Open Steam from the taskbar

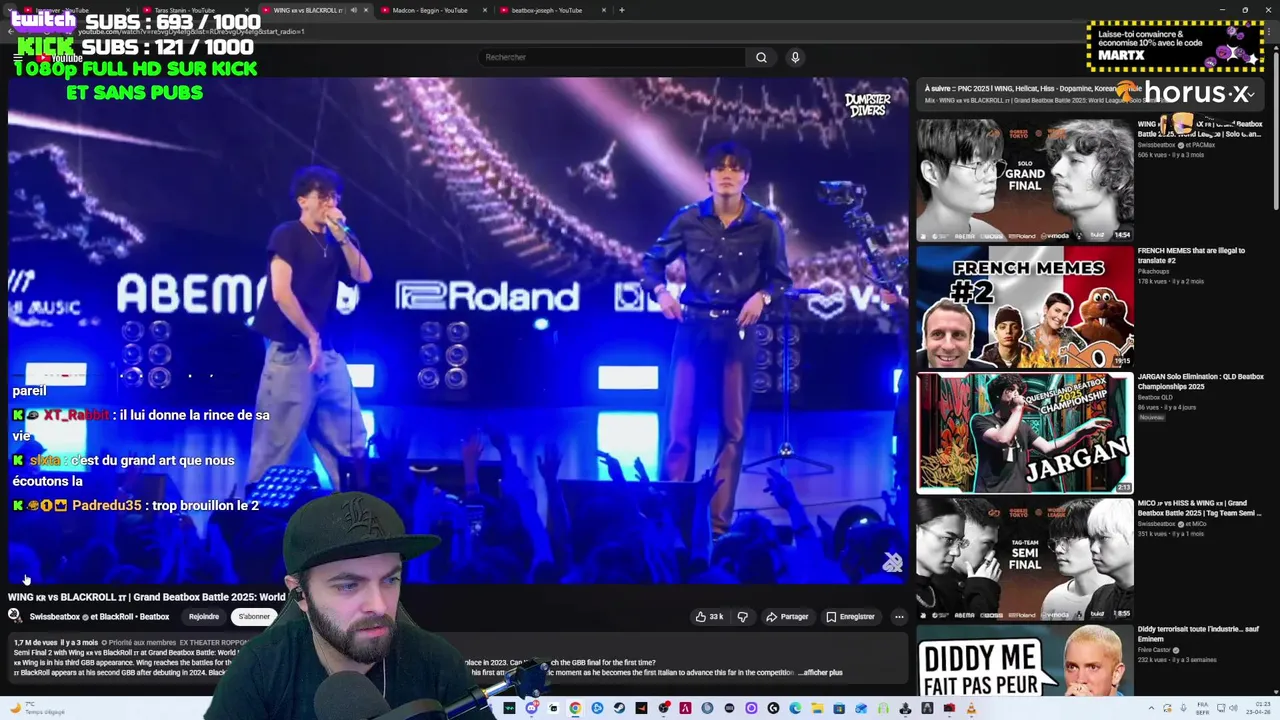[619, 708]
